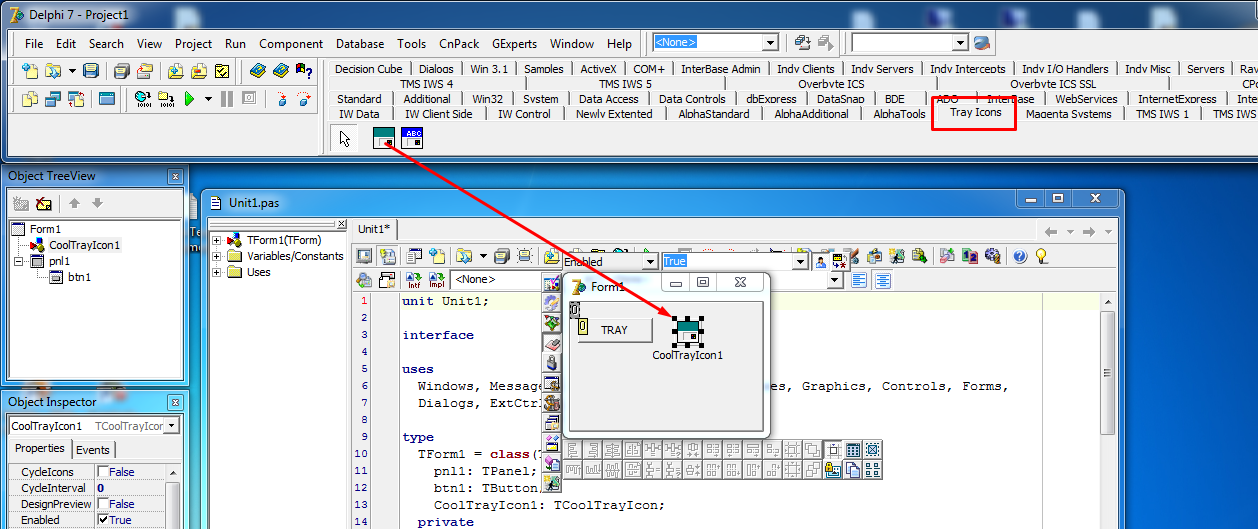Select the arrow pointer in the component palette
The width and height of the screenshot is (1258, 529).
345,139
